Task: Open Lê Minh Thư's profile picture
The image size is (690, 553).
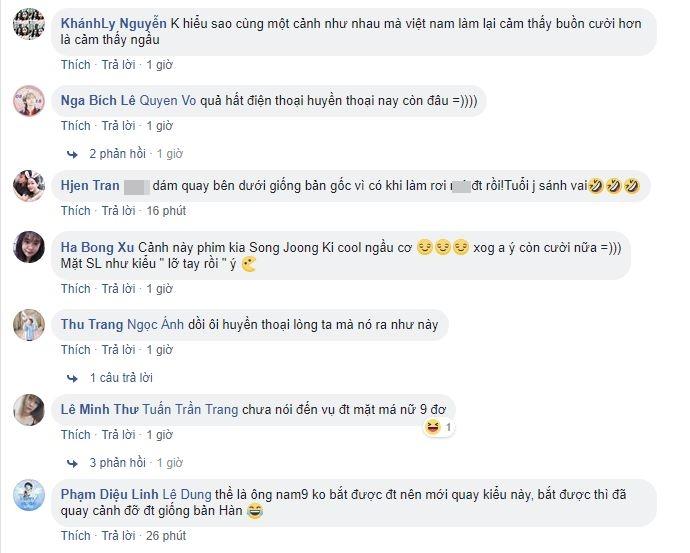Action: click(x=29, y=410)
